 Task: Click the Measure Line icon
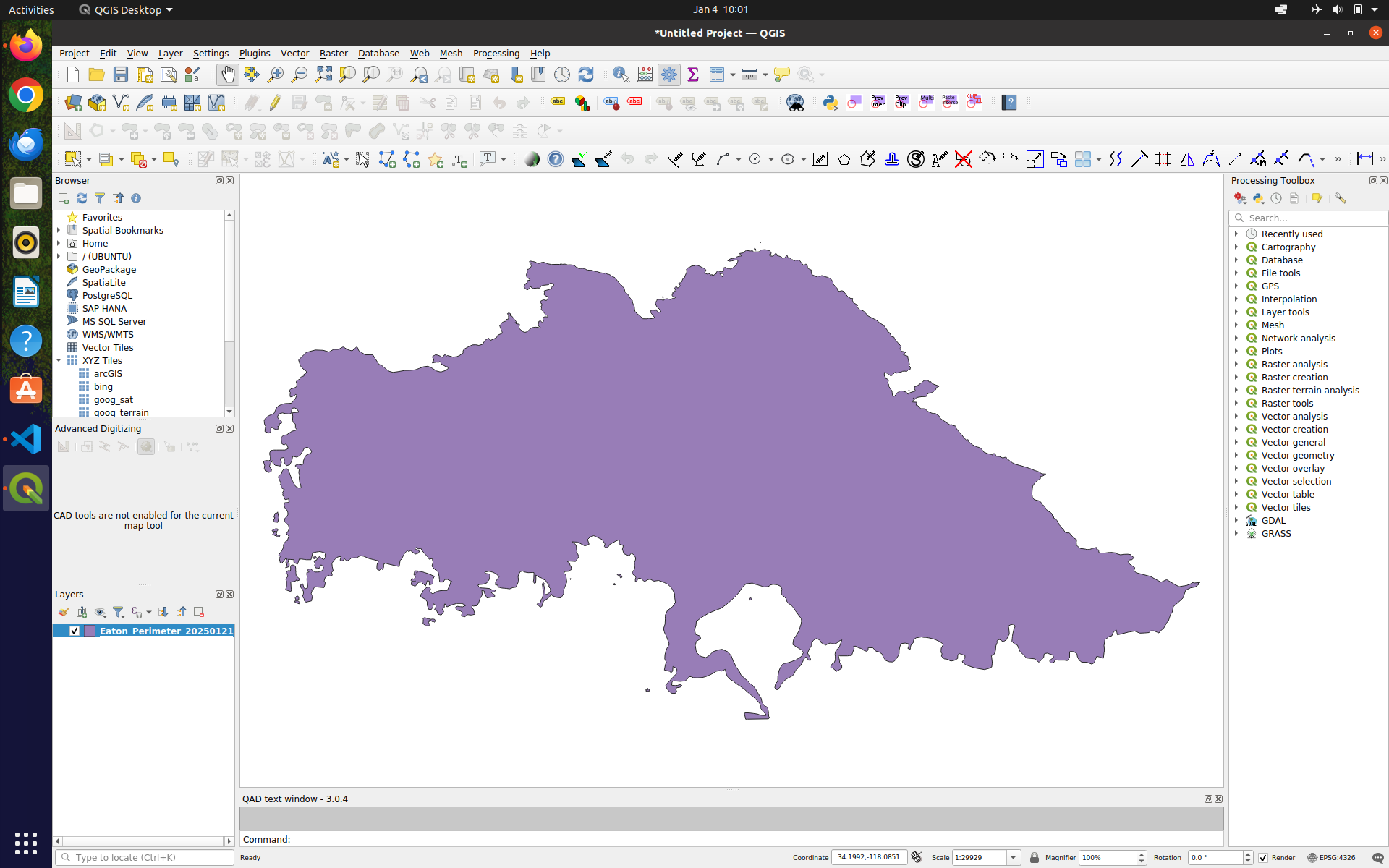click(749, 75)
